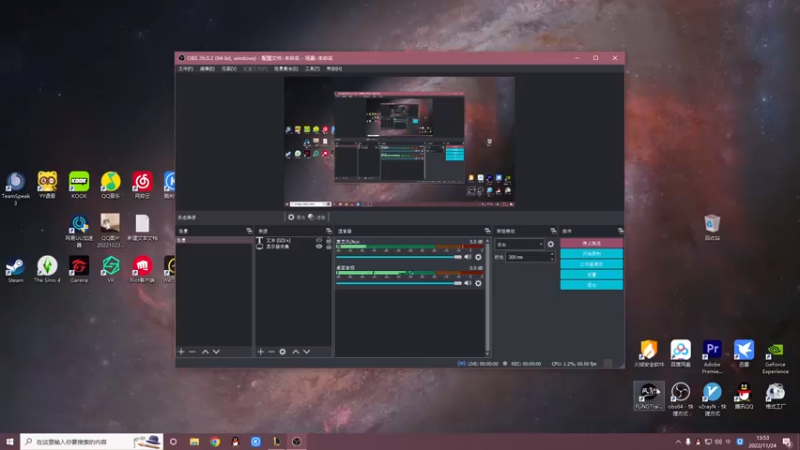The height and width of the screenshot is (450, 800).
Task: Remove the selected source with minus button
Action: click(271, 352)
